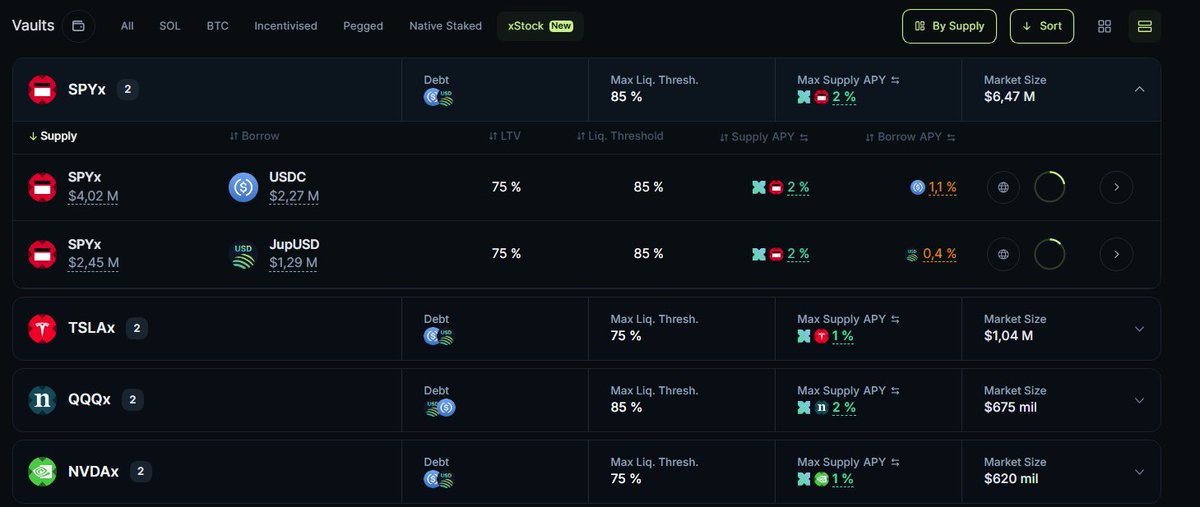The image size is (1200, 507).
Task: Select the Pegged tab
Action: click(363, 26)
